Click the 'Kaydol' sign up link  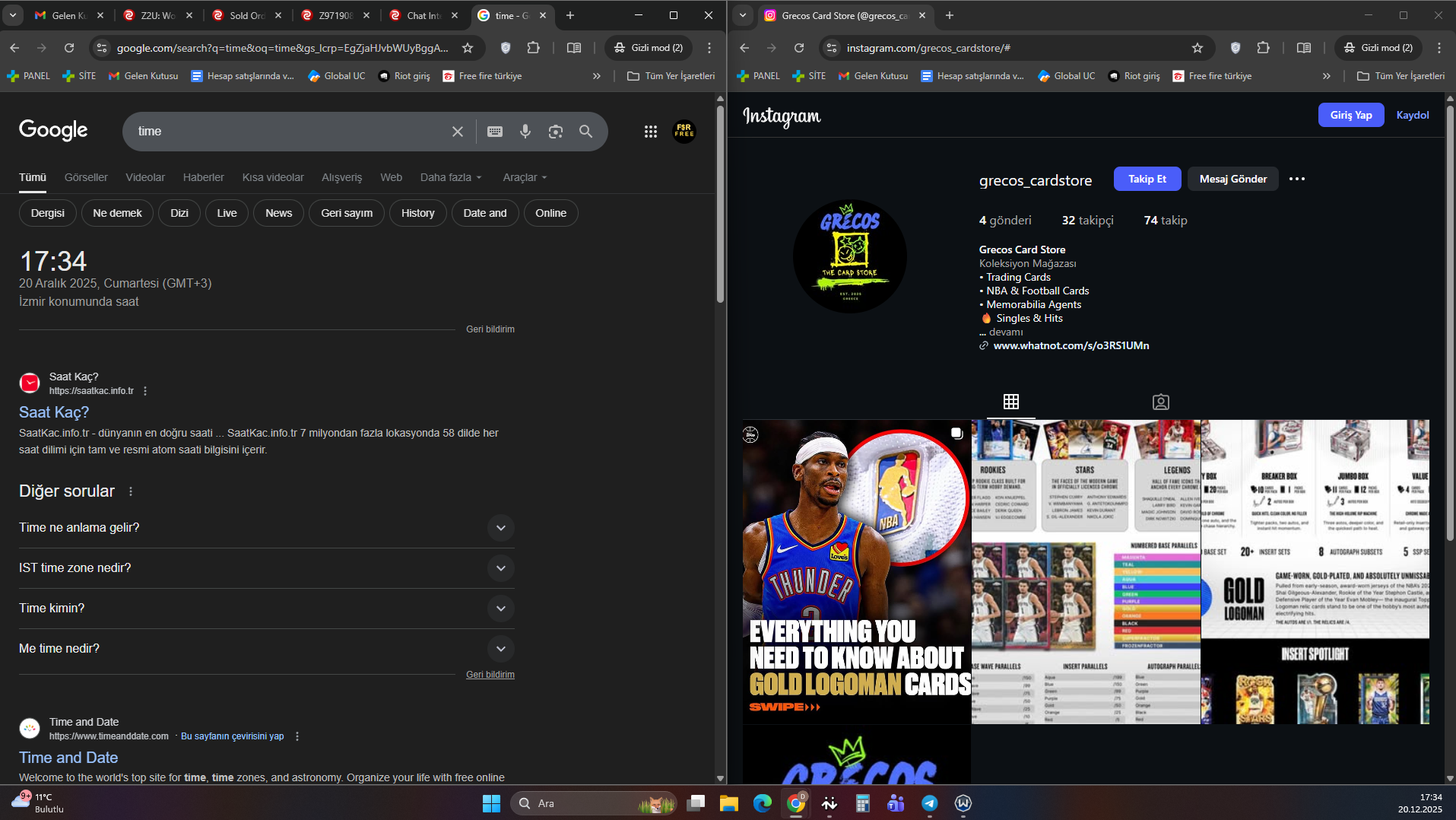(1413, 115)
